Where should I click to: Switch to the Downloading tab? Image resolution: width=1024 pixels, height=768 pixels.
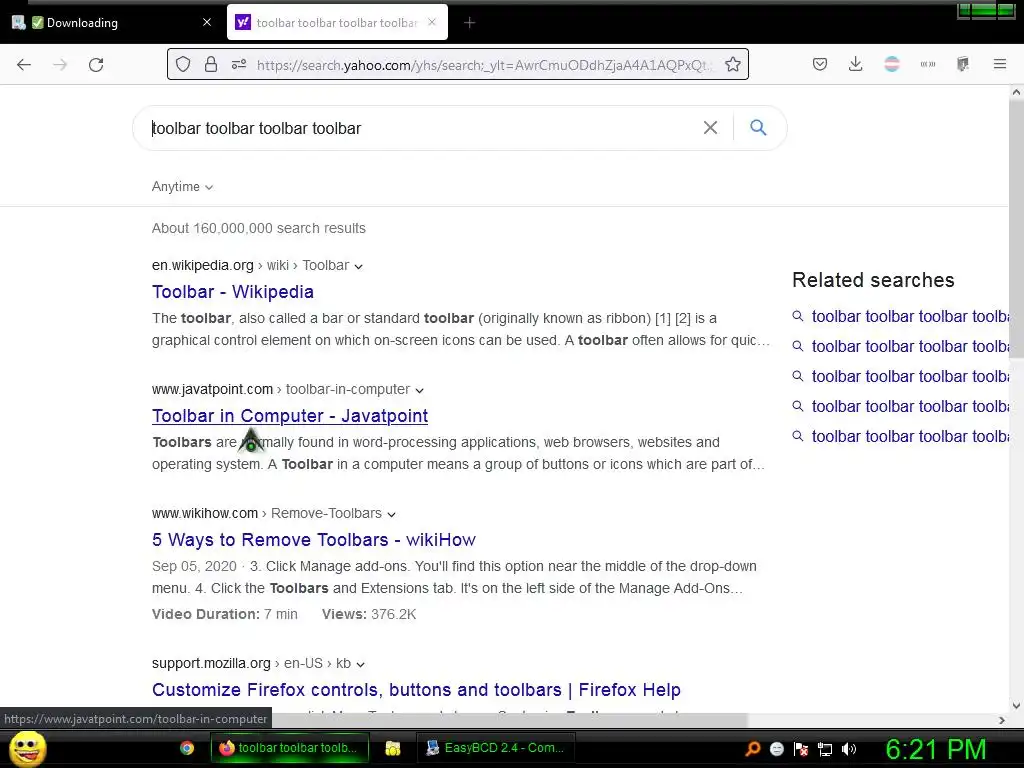point(111,22)
